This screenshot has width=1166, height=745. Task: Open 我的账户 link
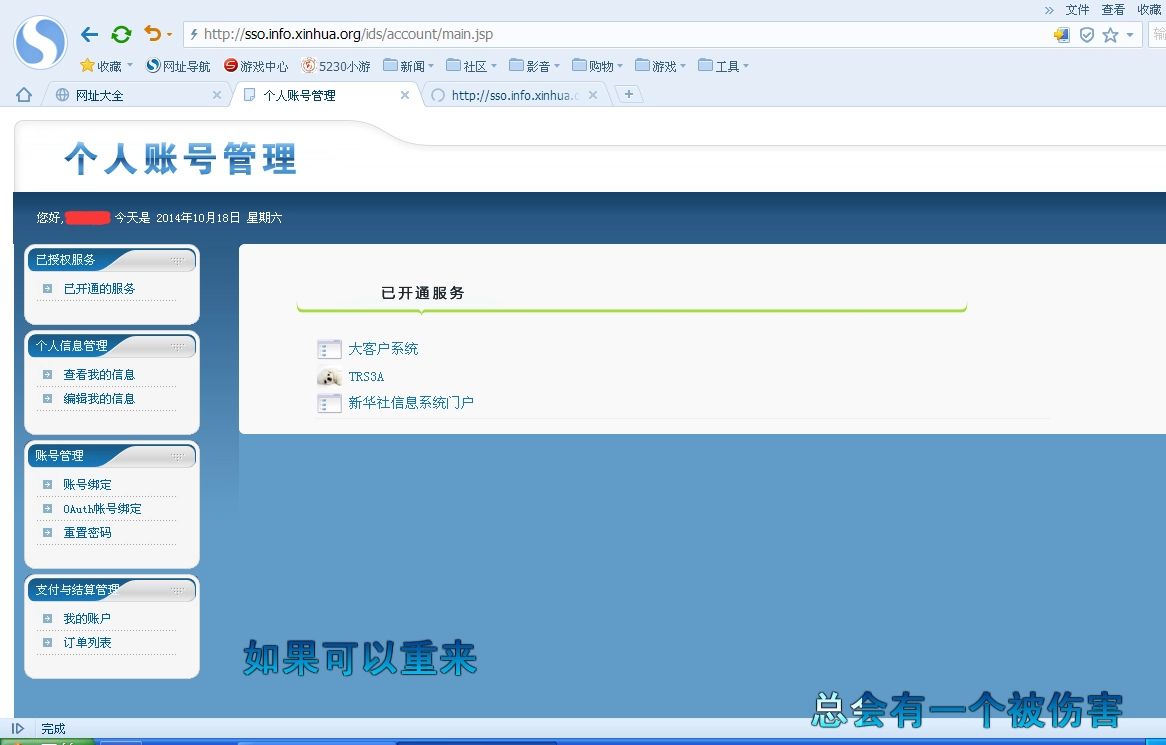click(x=87, y=619)
